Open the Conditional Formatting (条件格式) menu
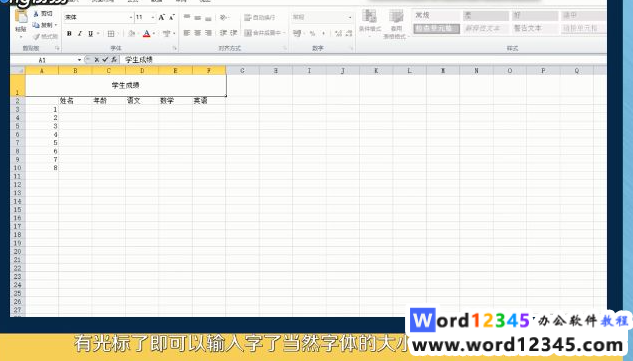Image resolution: width=633 pixels, height=361 pixels. (x=369, y=23)
